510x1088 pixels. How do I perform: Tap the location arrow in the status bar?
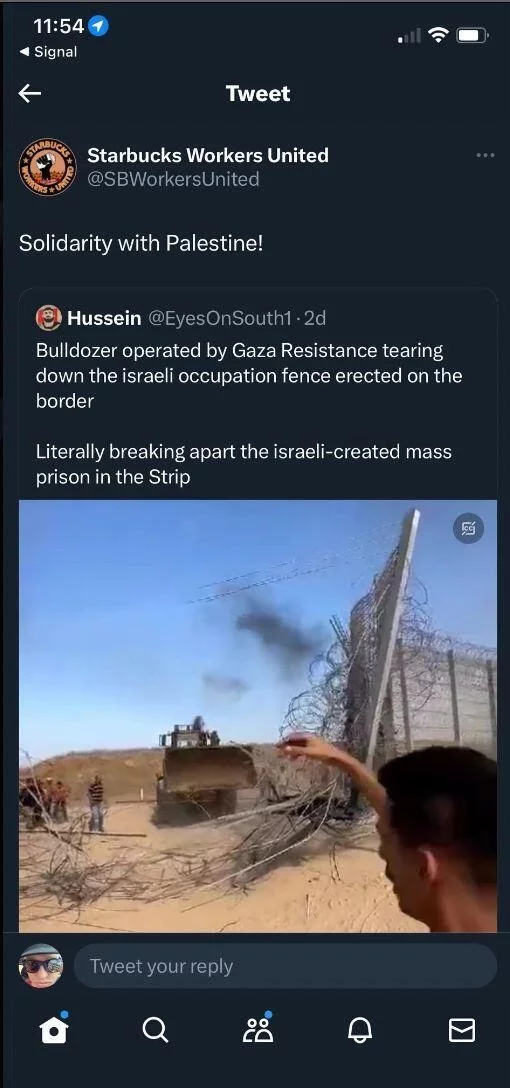click(99, 27)
